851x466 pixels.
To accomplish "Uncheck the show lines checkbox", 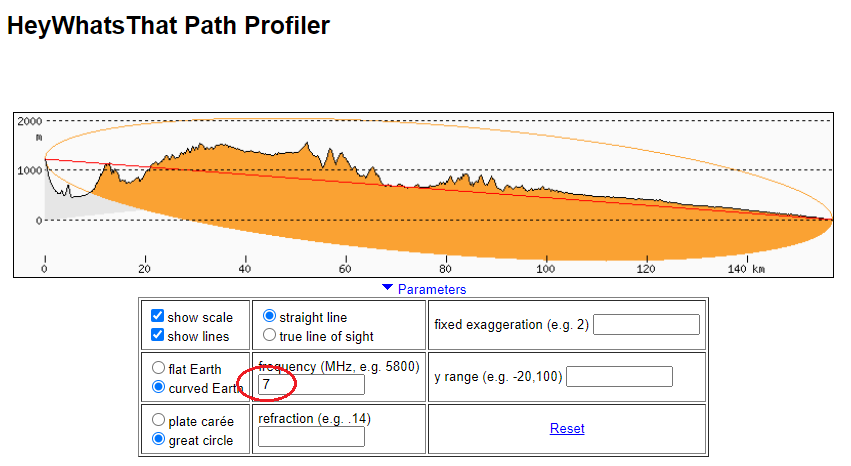I will [x=157, y=335].
